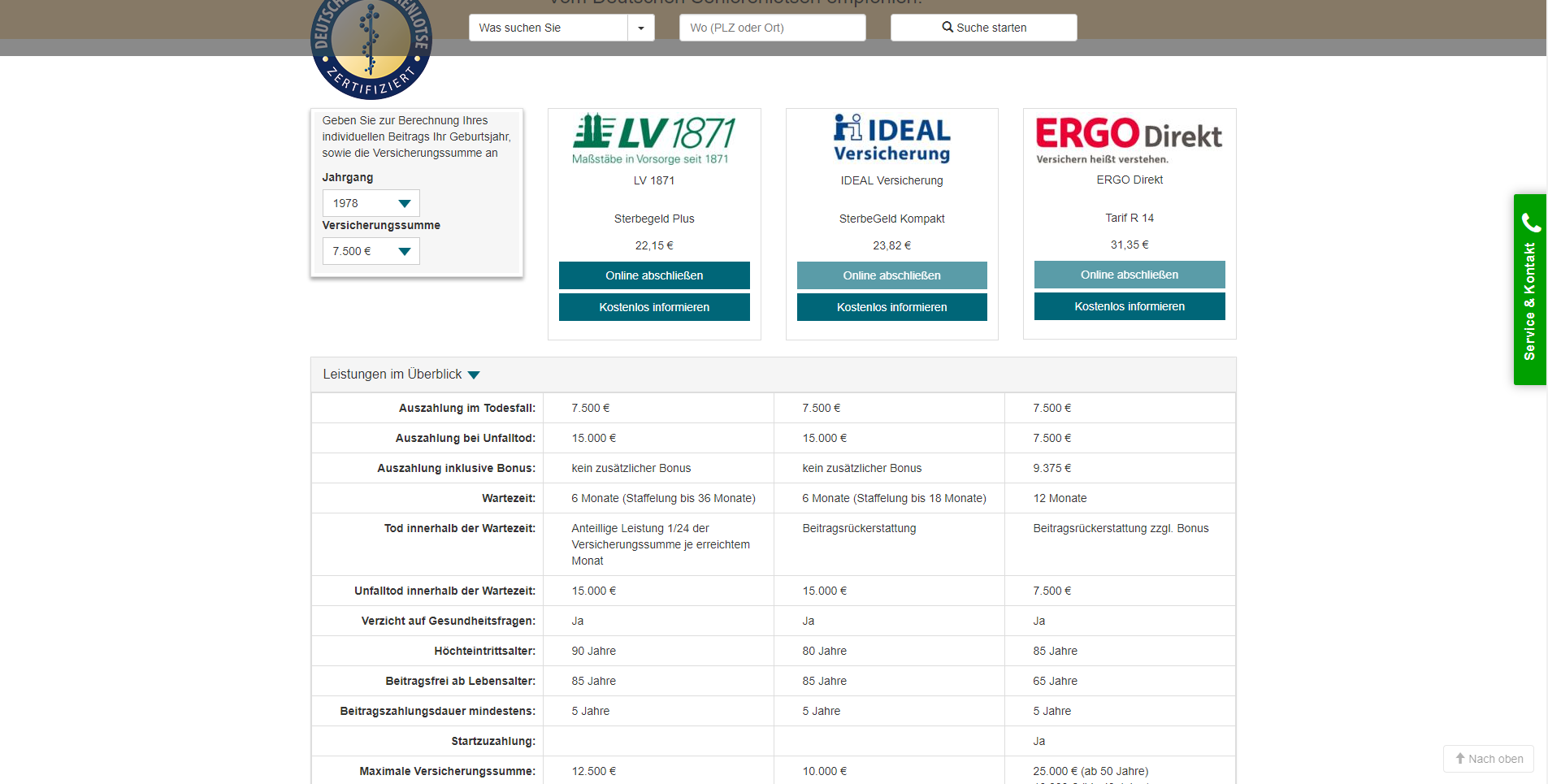1548x784 pixels.
Task: Click '25.000 € (ab 50 Jahre)' value
Action: tap(1091, 771)
